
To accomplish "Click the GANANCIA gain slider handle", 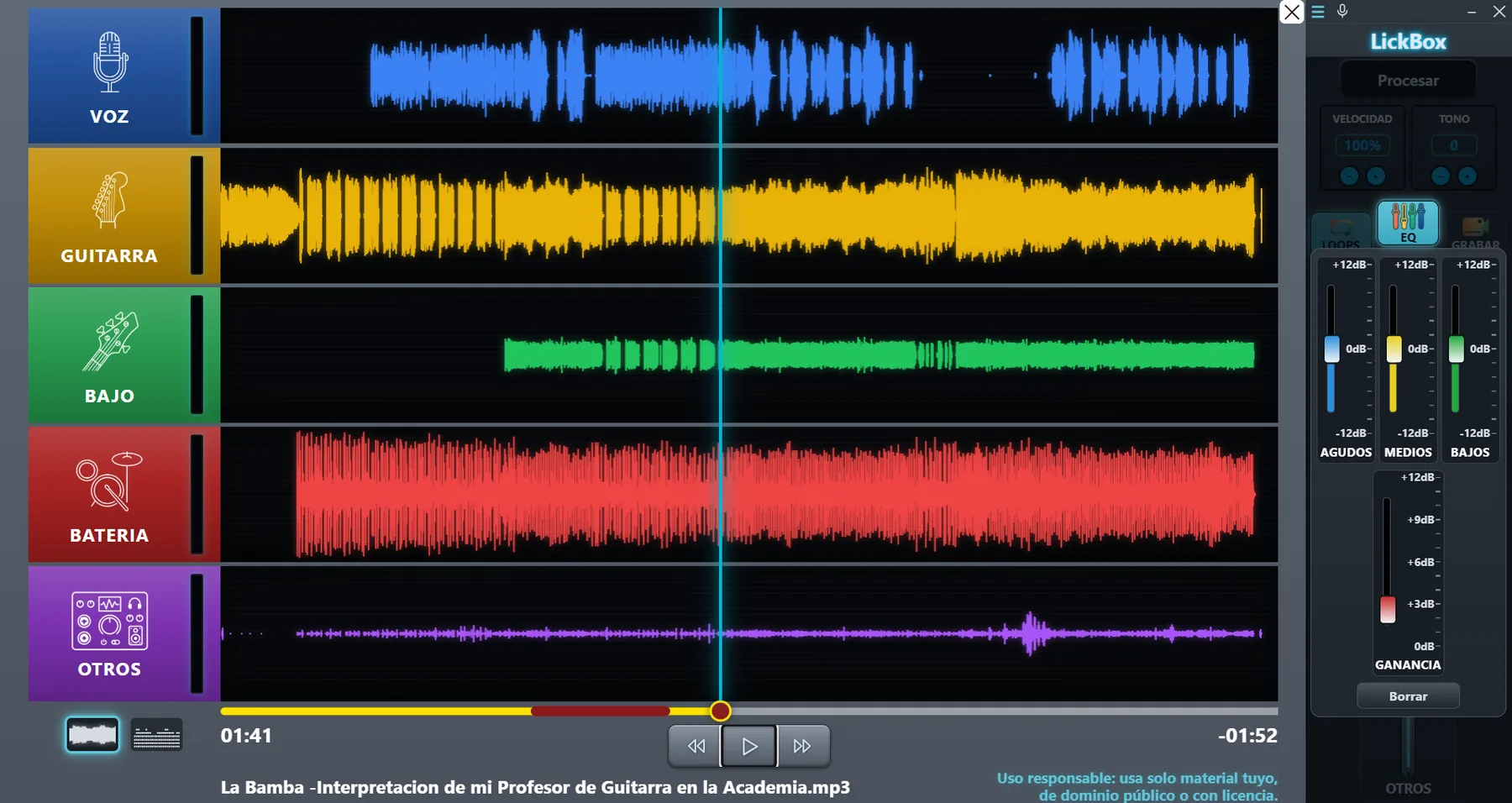I will click(1388, 609).
